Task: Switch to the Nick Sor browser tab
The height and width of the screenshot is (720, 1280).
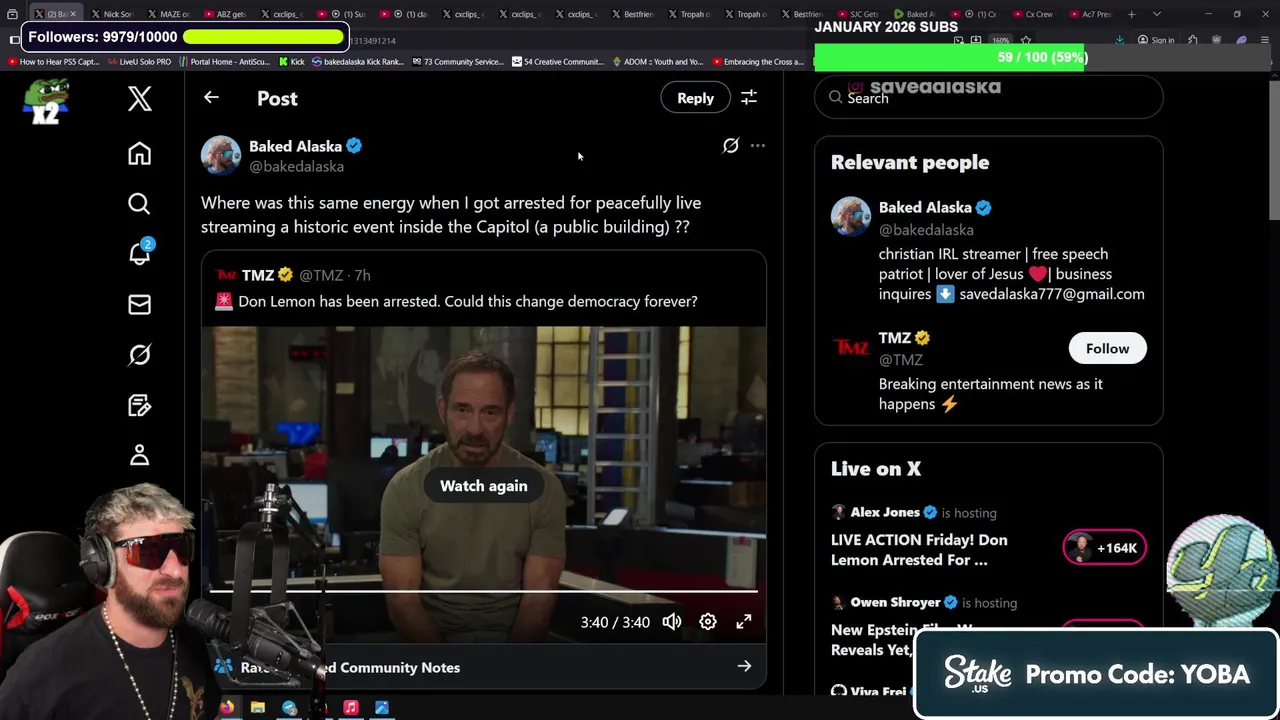Action: (x=112, y=14)
